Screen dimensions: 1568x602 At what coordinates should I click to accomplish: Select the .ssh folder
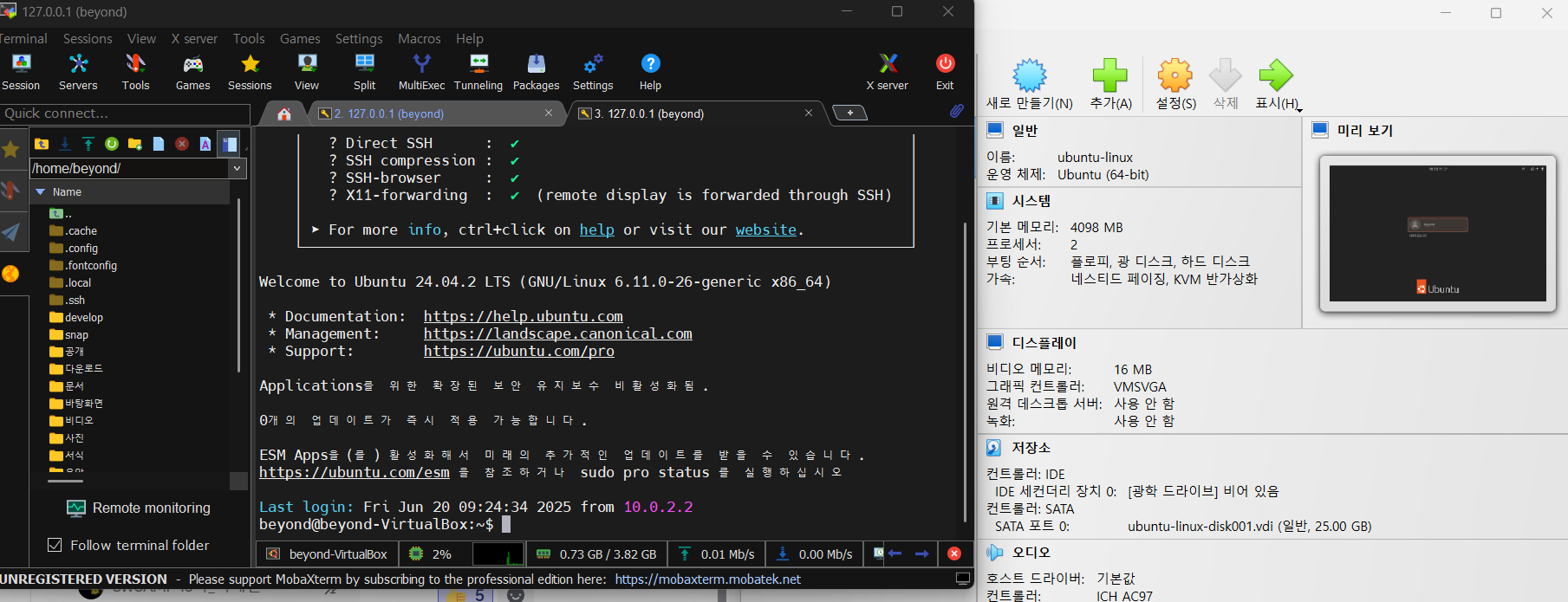point(68,300)
